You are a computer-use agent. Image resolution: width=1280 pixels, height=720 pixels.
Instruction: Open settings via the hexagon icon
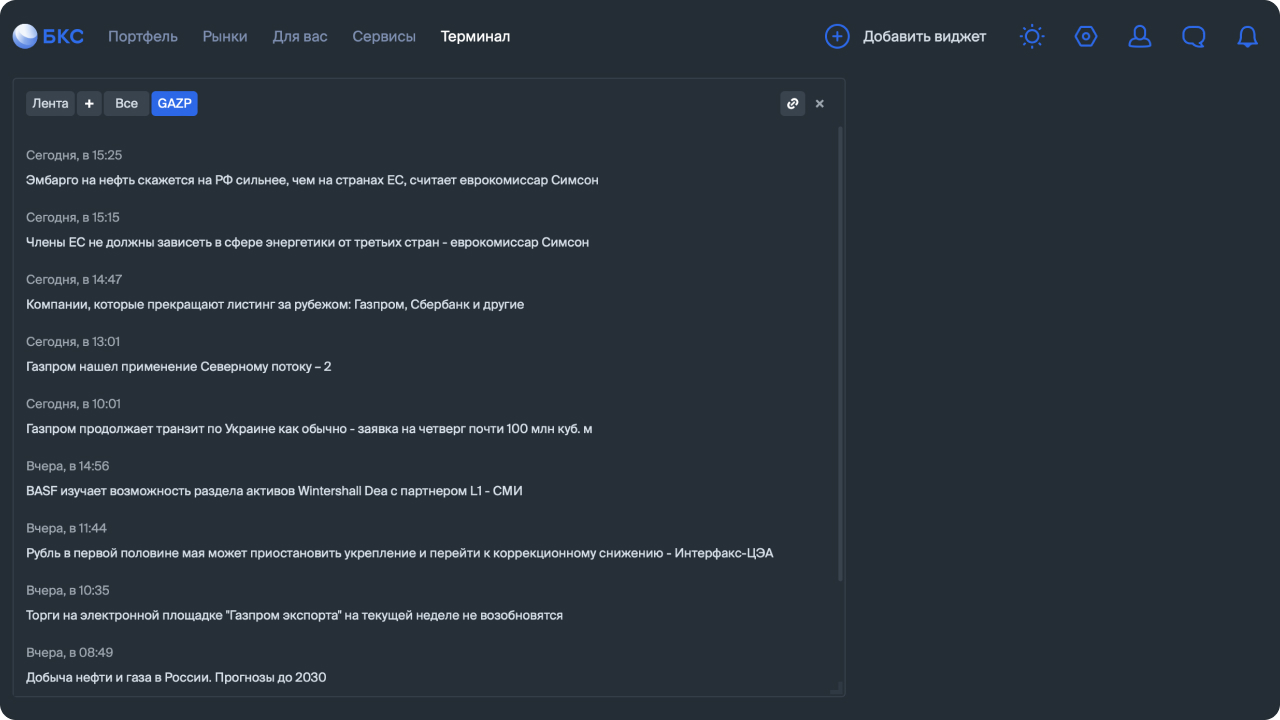tap(1086, 37)
